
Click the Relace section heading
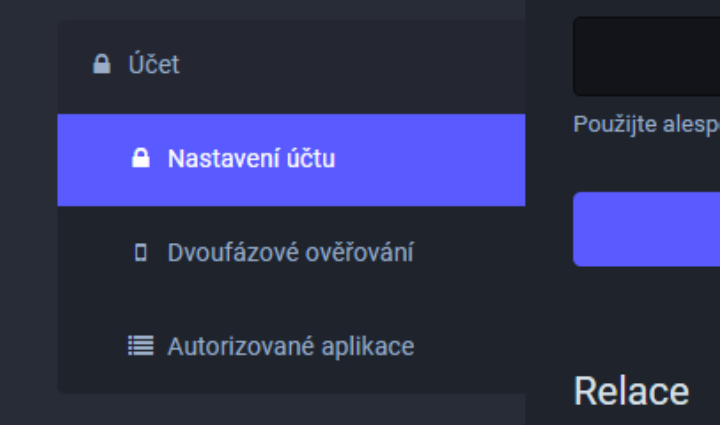pyautogui.click(x=631, y=391)
